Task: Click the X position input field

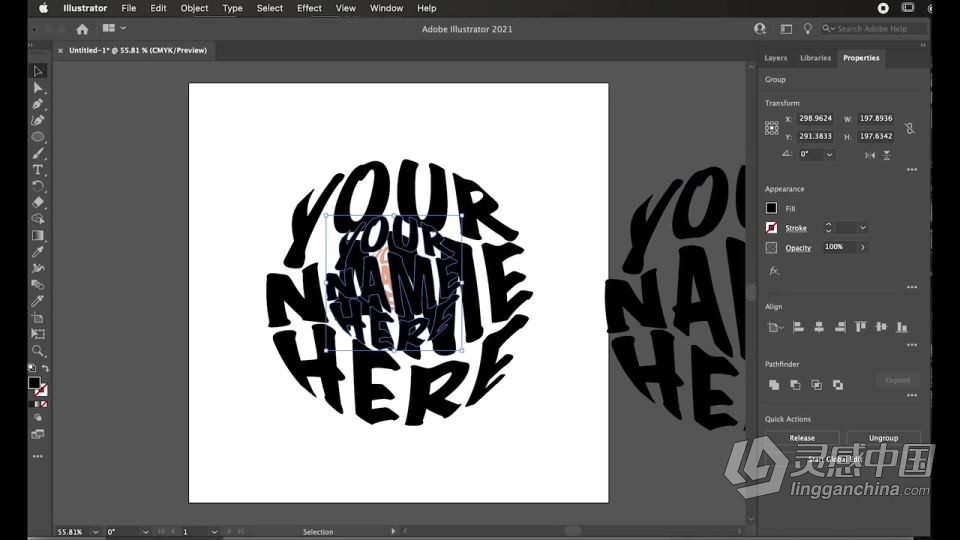Action: pyautogui.click(x=815, y=118)
